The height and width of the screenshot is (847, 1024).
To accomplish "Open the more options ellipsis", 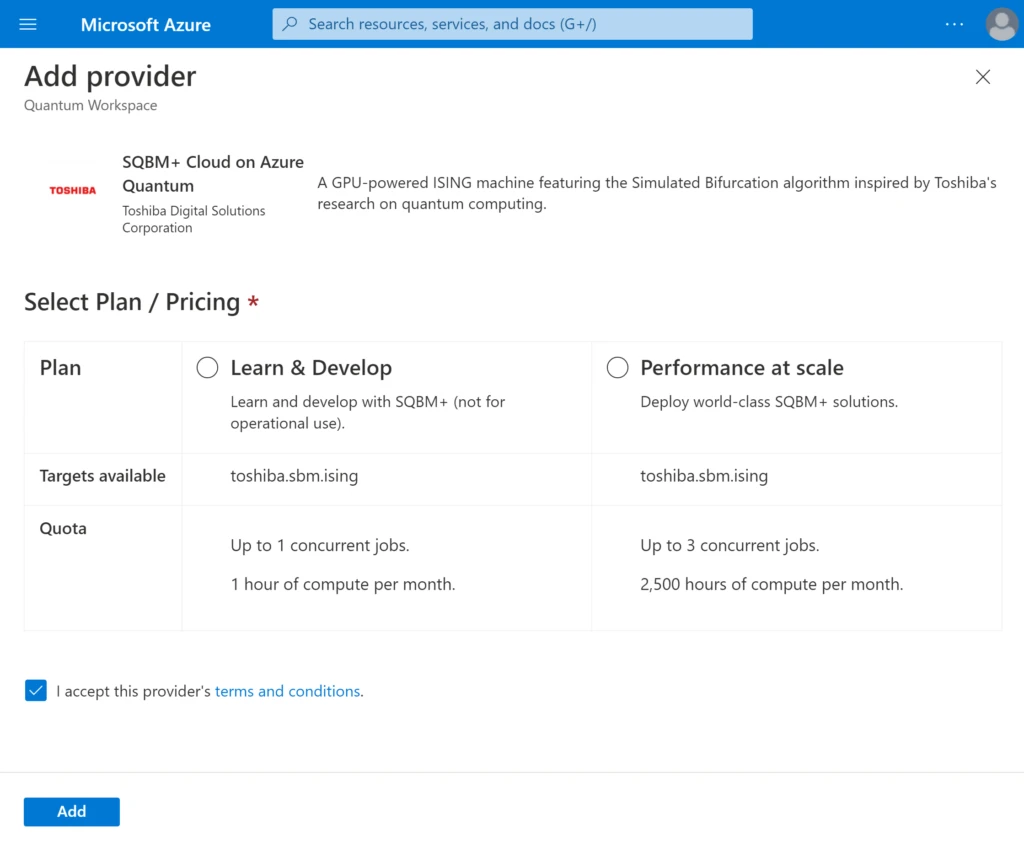I will coord(954,24).
